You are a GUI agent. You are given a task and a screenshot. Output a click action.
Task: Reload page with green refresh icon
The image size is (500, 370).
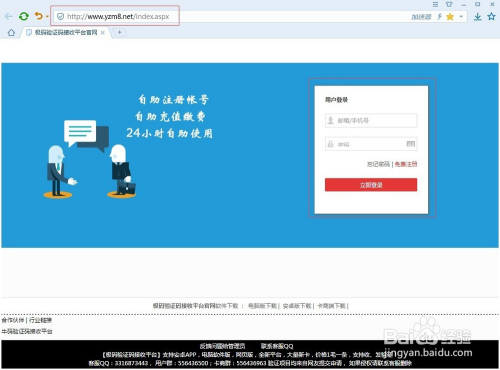click(x=24, y=16)
